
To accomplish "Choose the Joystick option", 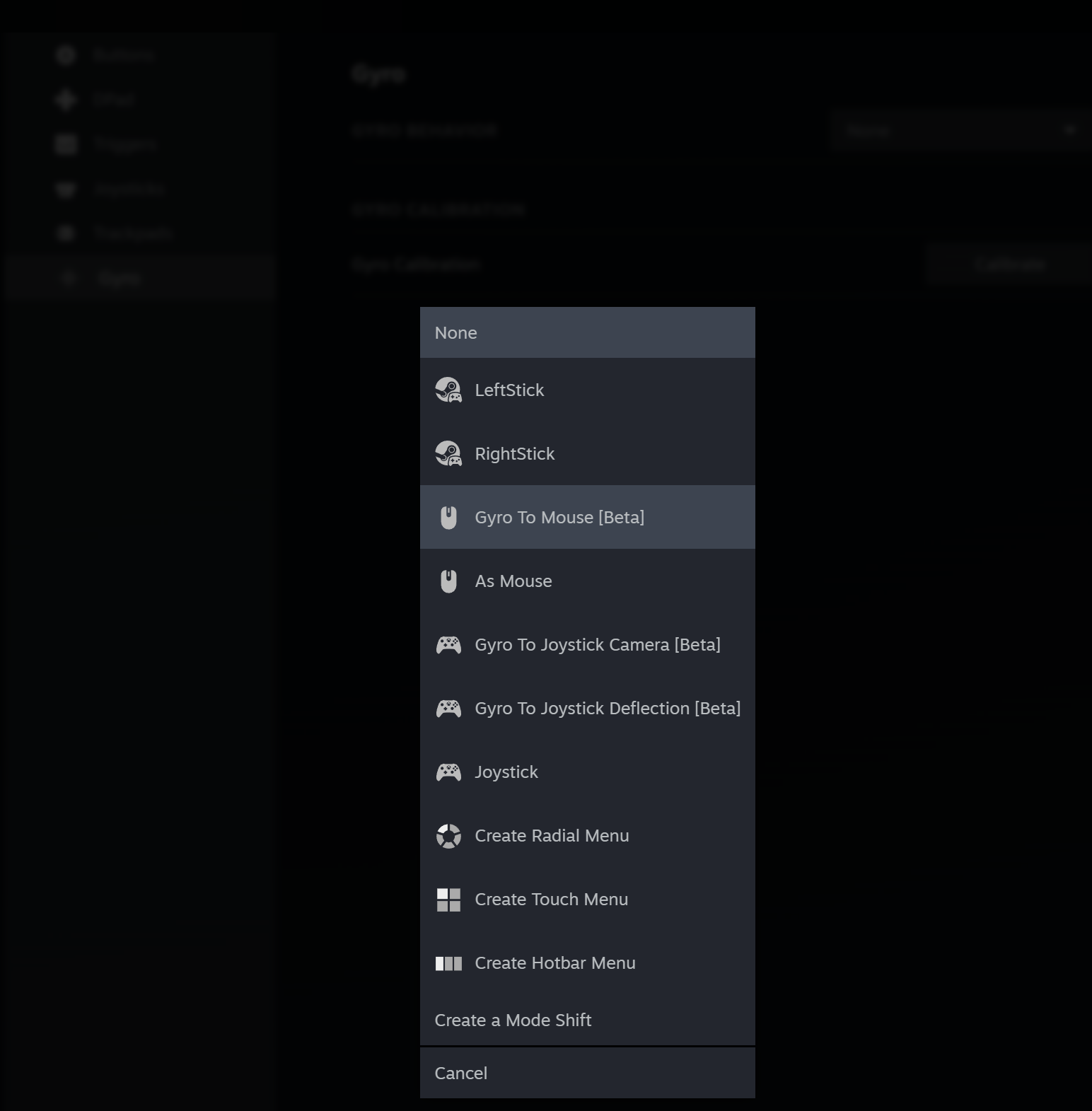I will 587,772.
